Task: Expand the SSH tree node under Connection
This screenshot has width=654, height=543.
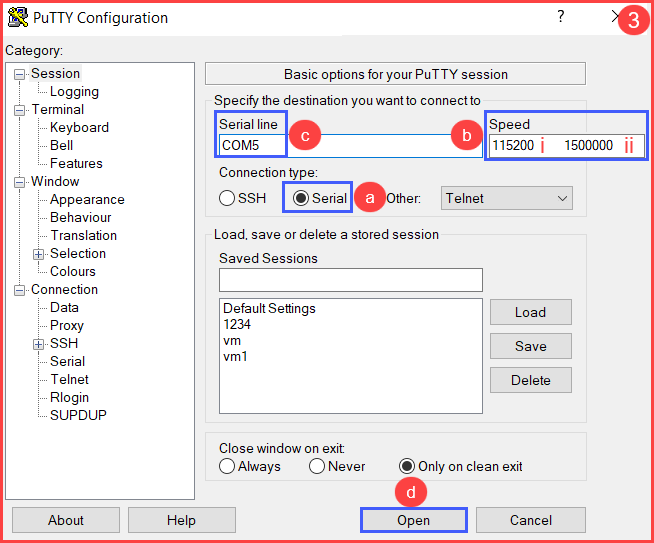Action: (38, 344)
